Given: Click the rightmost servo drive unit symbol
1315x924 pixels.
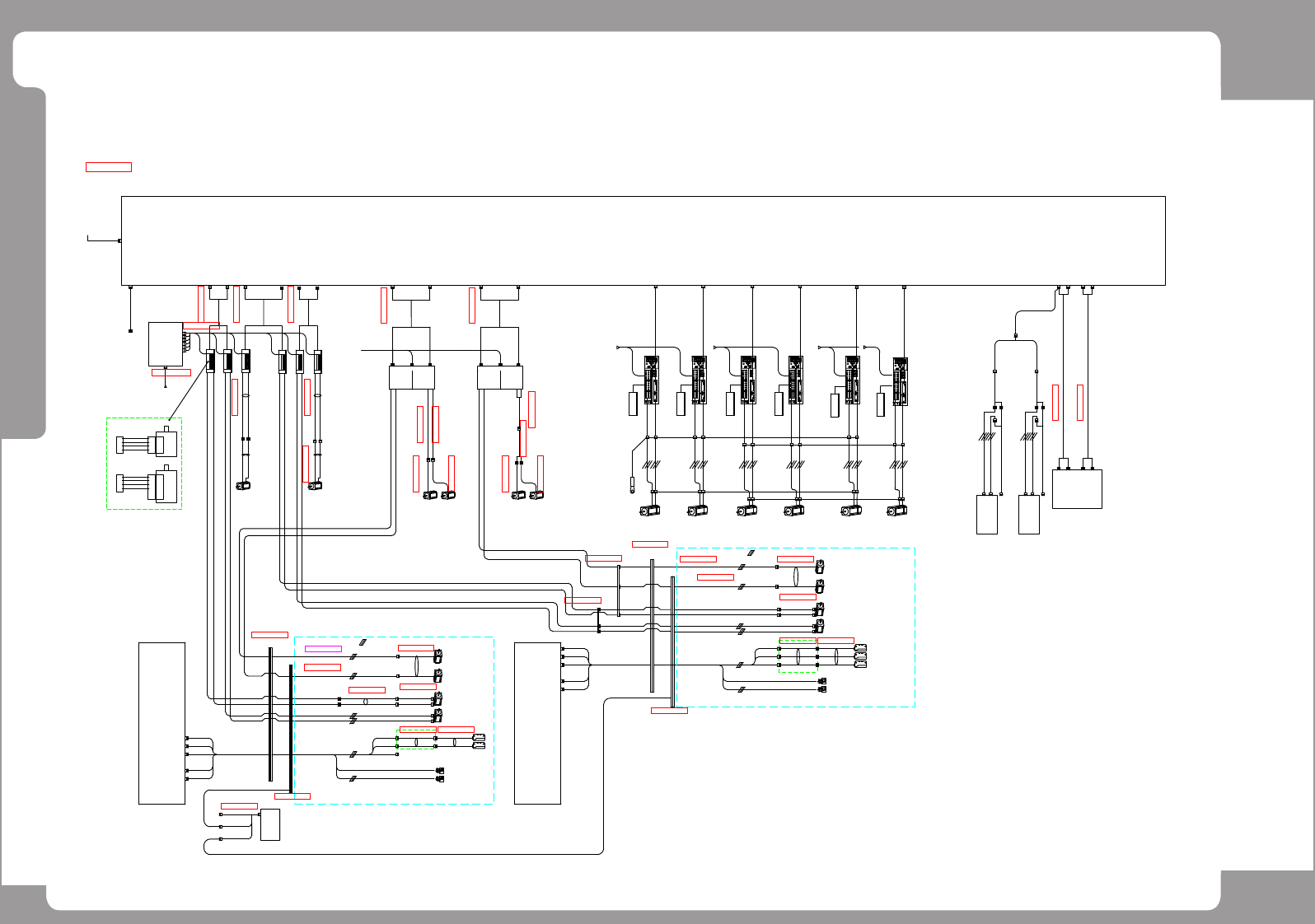Looking at the screenshot, I should (x=901, y=381).
